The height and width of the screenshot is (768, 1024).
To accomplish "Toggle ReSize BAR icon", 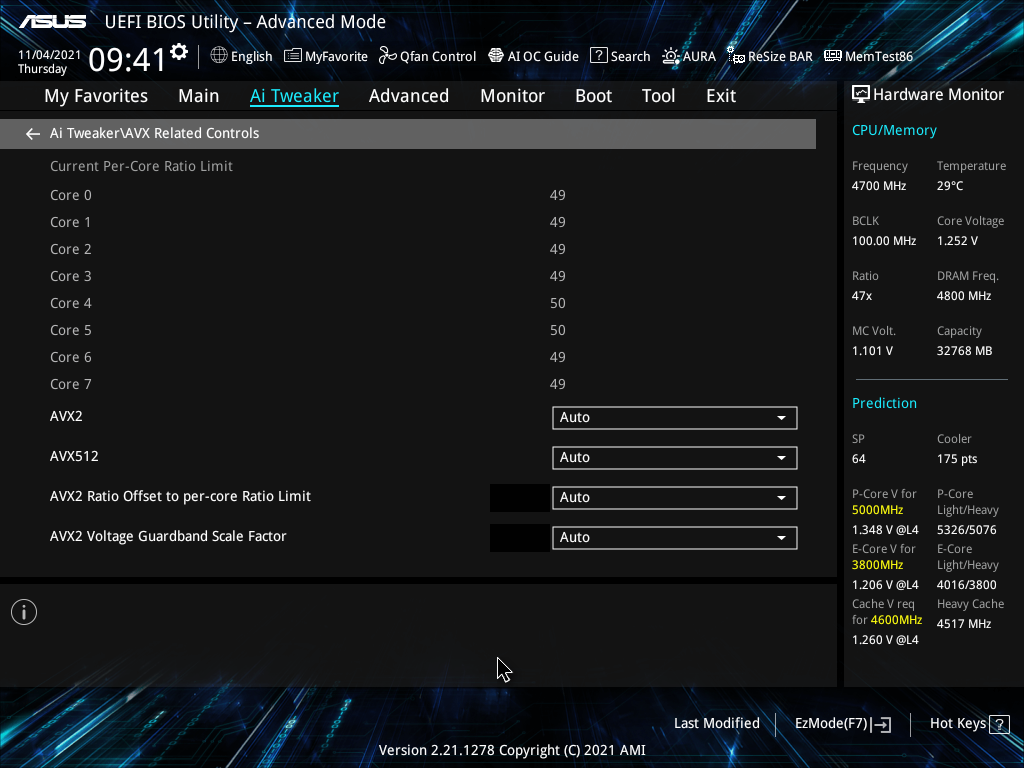I will (736, 56).
